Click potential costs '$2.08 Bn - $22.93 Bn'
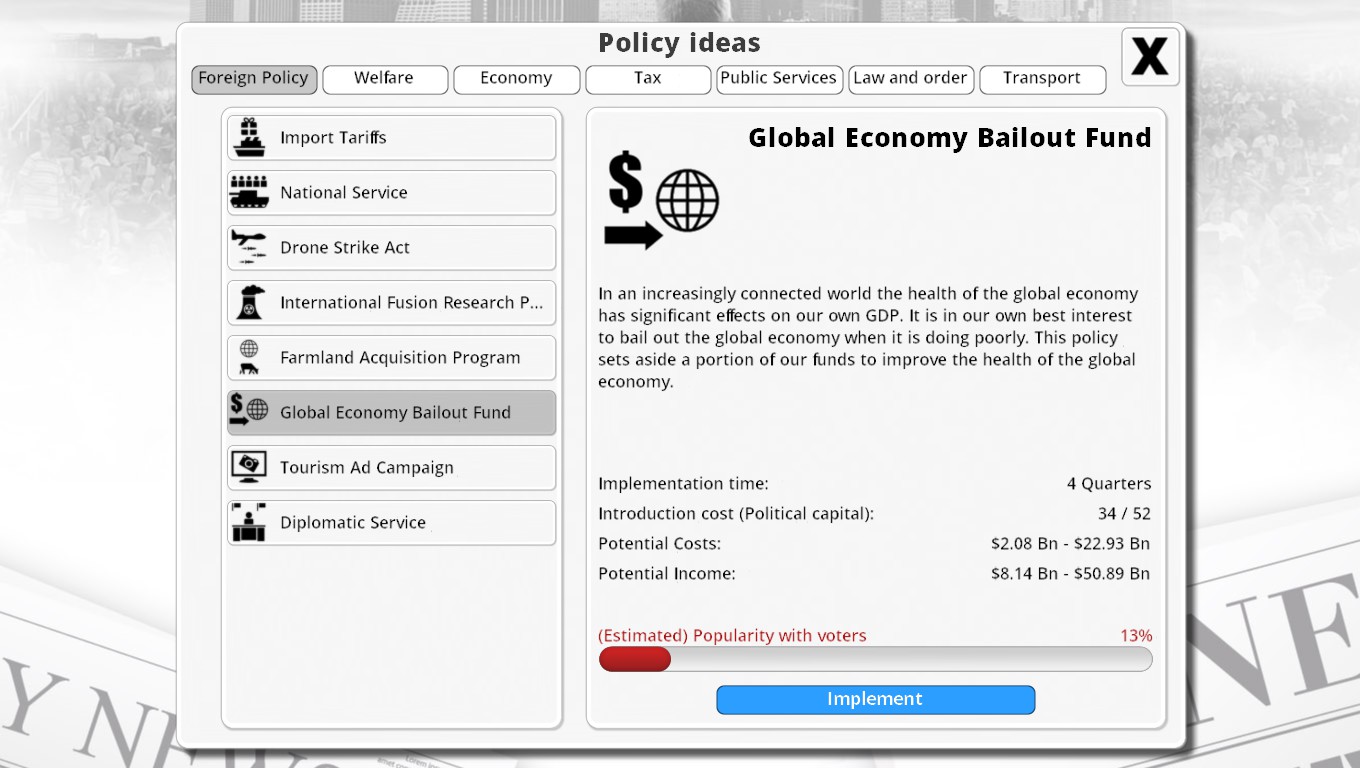Viewport: 1360px width, 768px height. pos(1070,544)
